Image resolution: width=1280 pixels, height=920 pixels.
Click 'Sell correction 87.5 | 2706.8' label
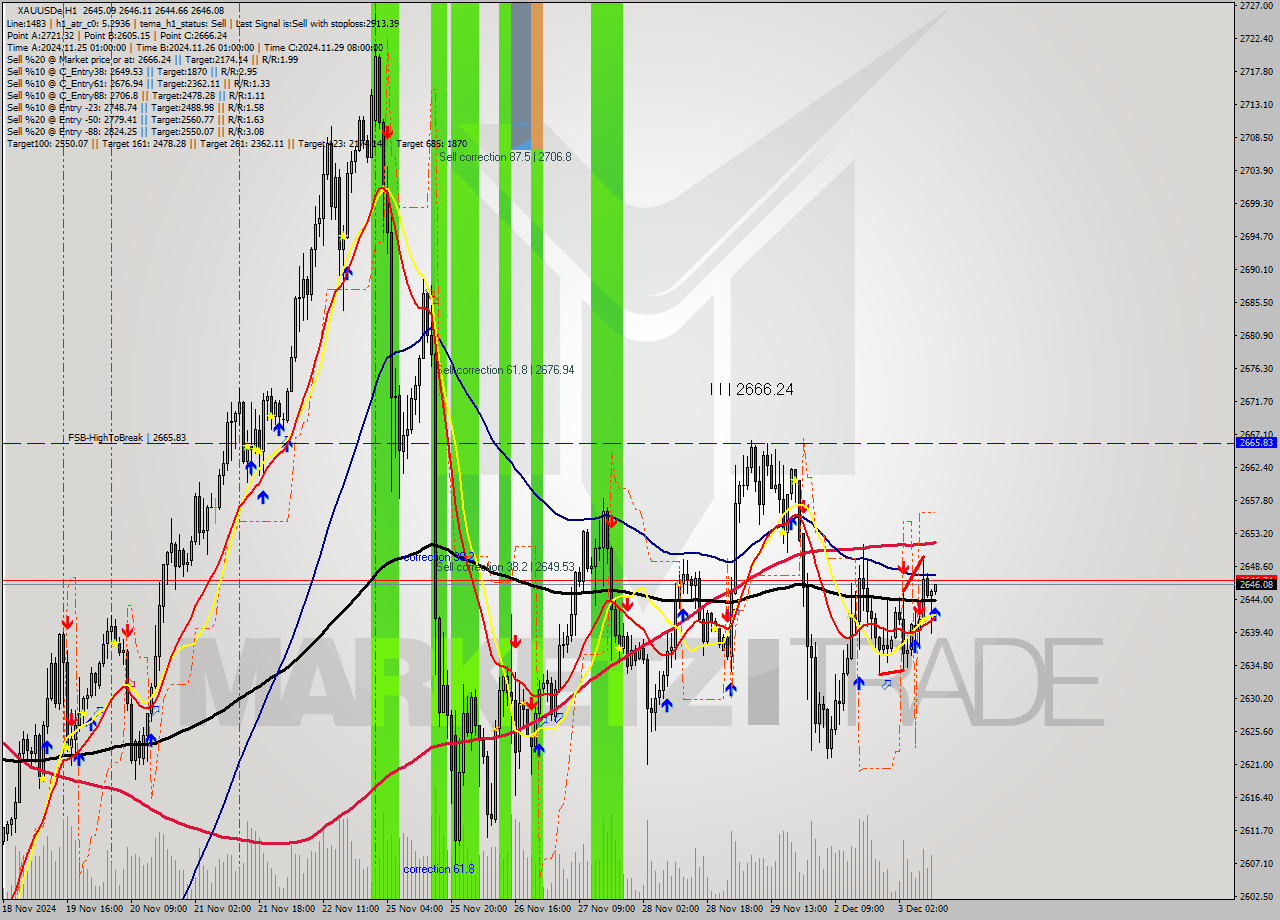[505, 157]
